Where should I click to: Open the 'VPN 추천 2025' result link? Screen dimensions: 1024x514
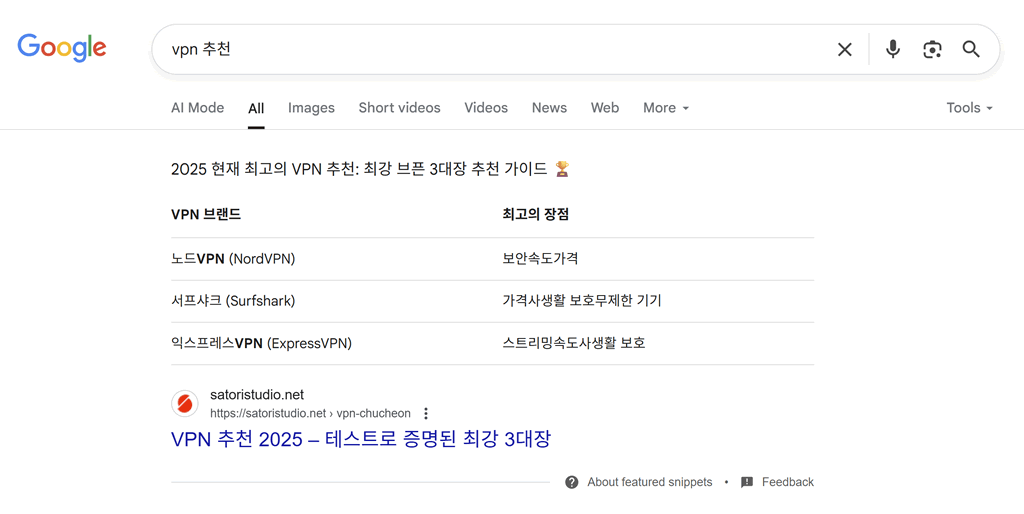[x=361, y=439]
